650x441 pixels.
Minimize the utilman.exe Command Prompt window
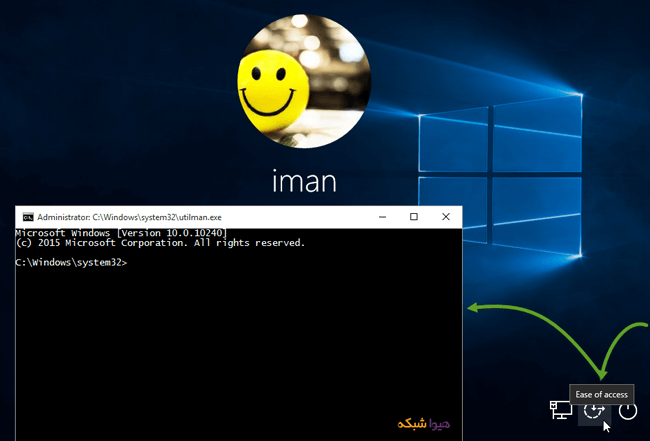pos(382,217)
